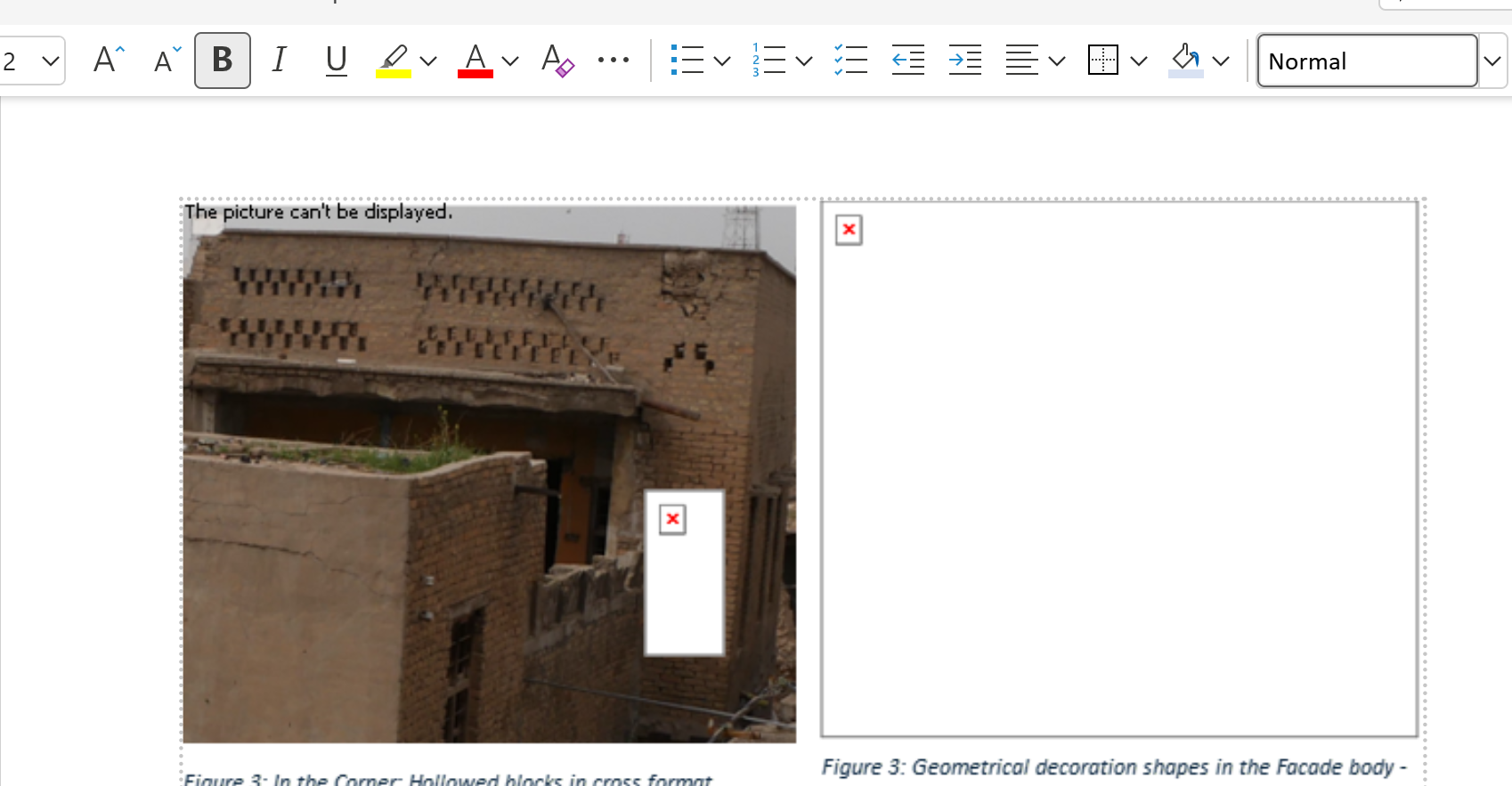Apply red font color
Viewport: 1512px width, 786px height.
[476, 61]
